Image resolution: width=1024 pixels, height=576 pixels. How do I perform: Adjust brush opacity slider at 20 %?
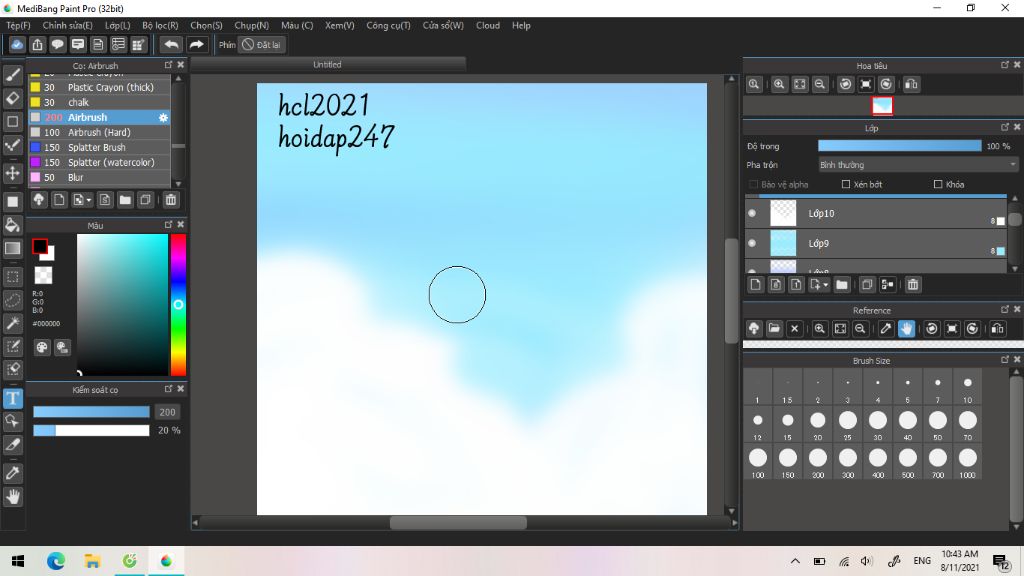coord(91,430)
